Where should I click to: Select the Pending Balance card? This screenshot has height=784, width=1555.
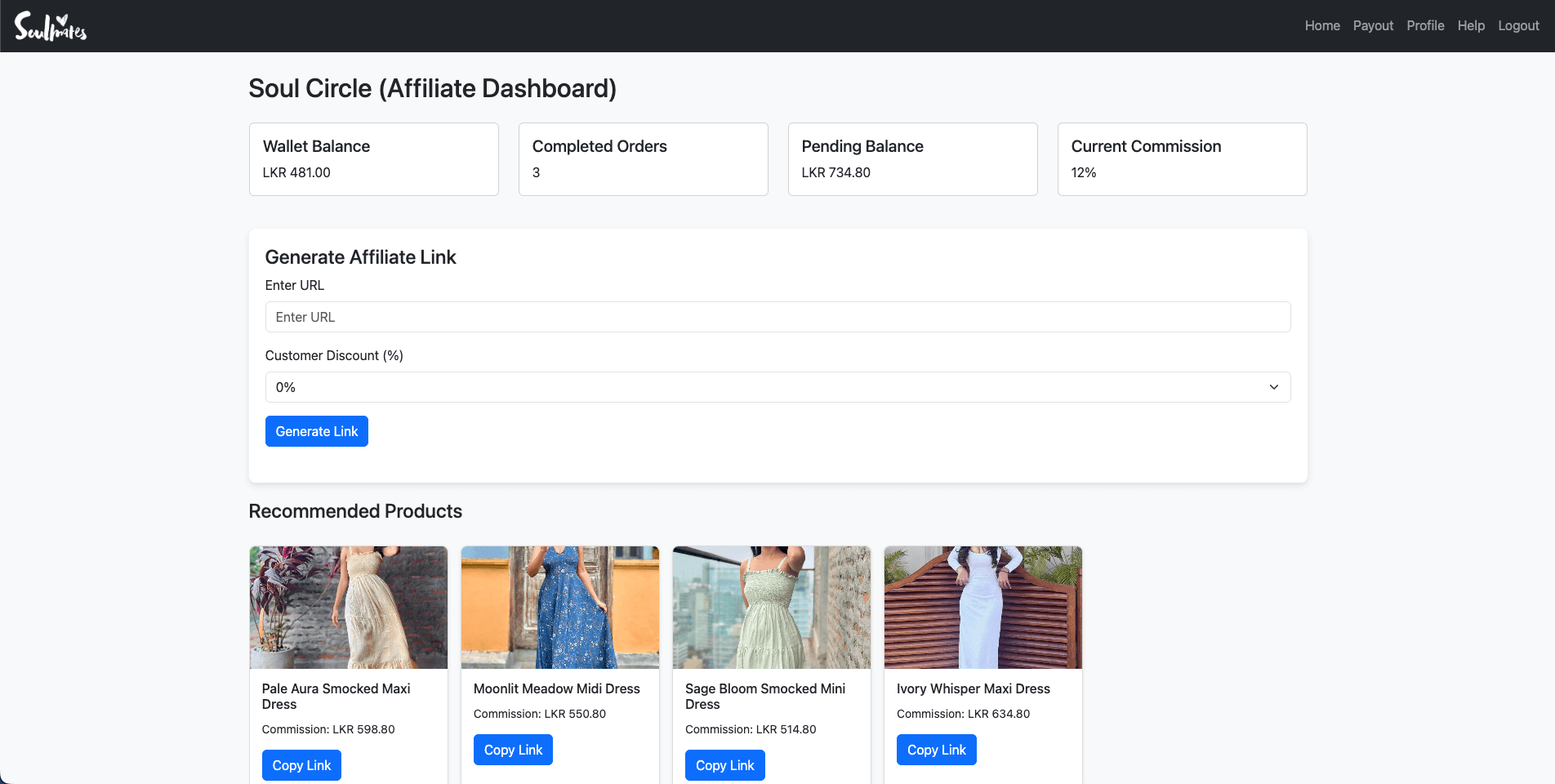[x=912, y=159]
